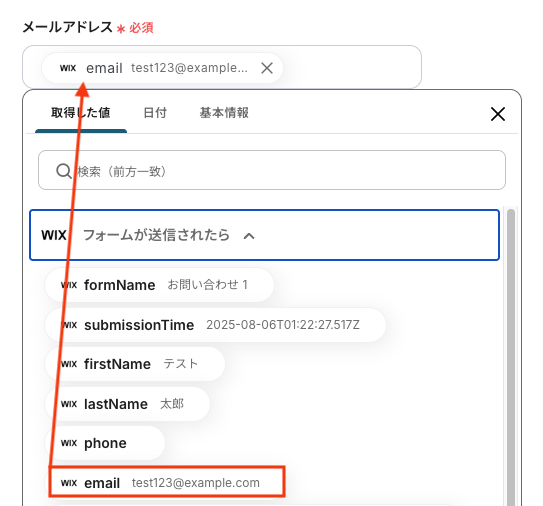Open the 基本情報 tab
The width and height of the screenshot is (543, 506).
point(224,113)
